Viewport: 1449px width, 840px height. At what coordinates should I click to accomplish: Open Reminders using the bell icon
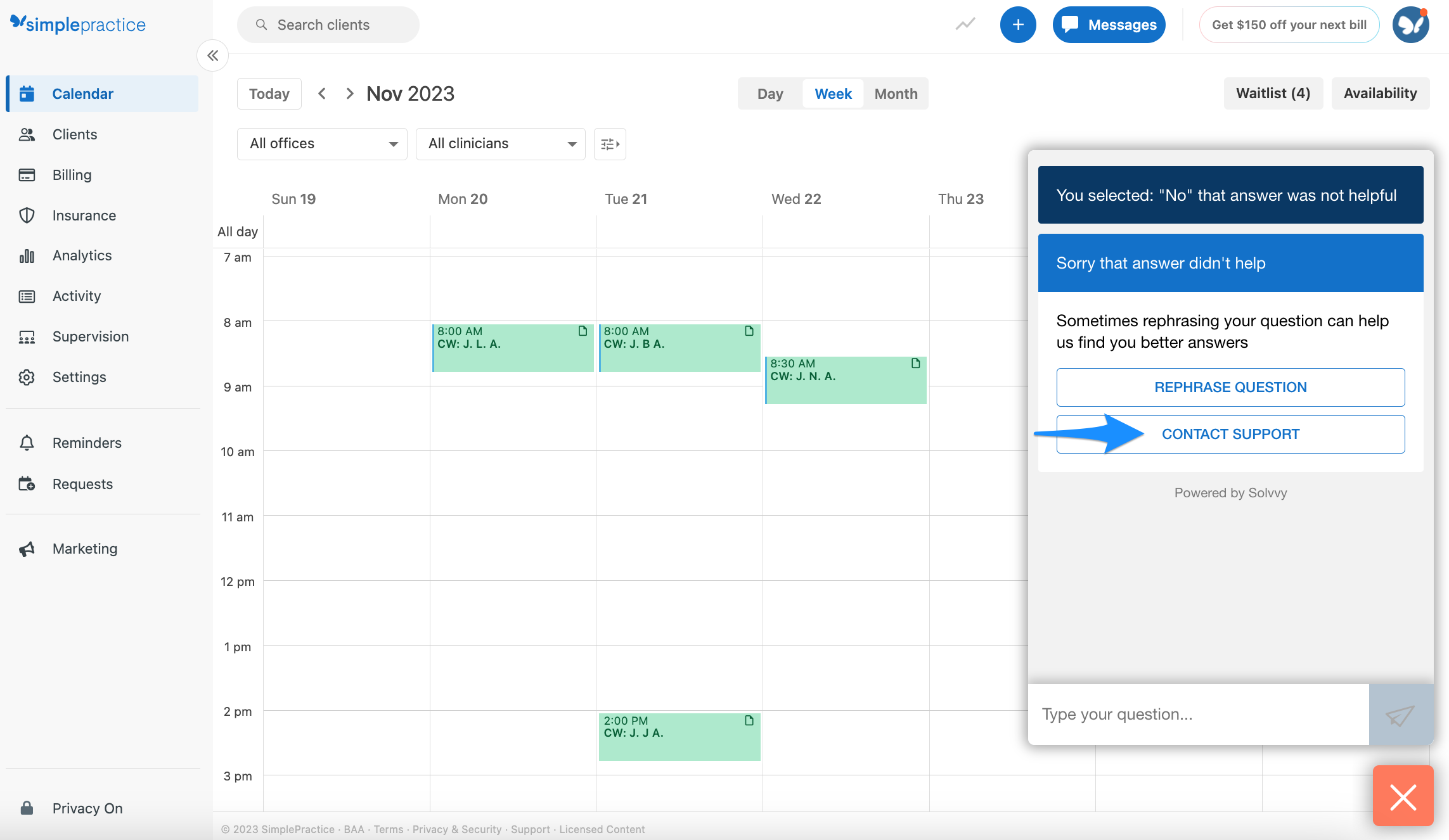[x=27, y=443]
